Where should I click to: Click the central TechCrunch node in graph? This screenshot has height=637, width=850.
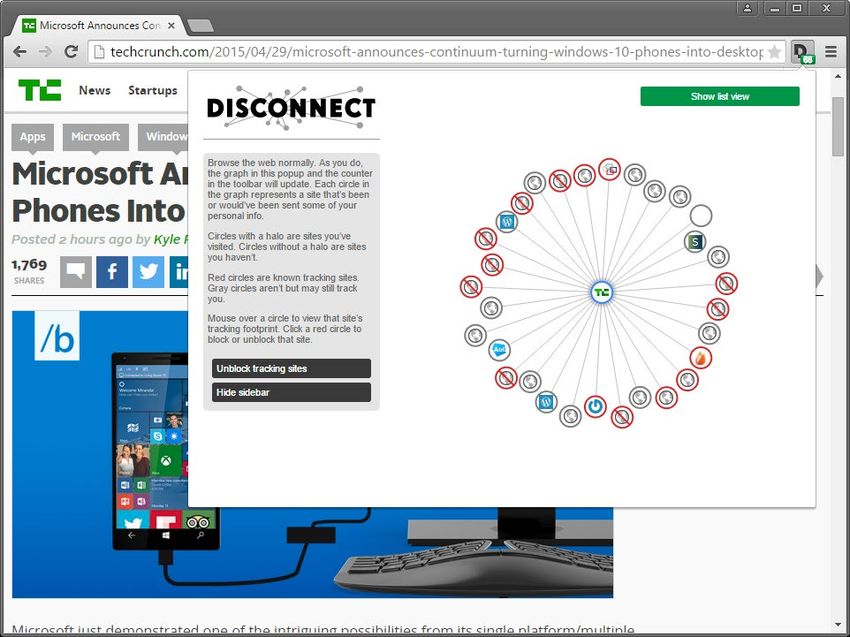601,292
